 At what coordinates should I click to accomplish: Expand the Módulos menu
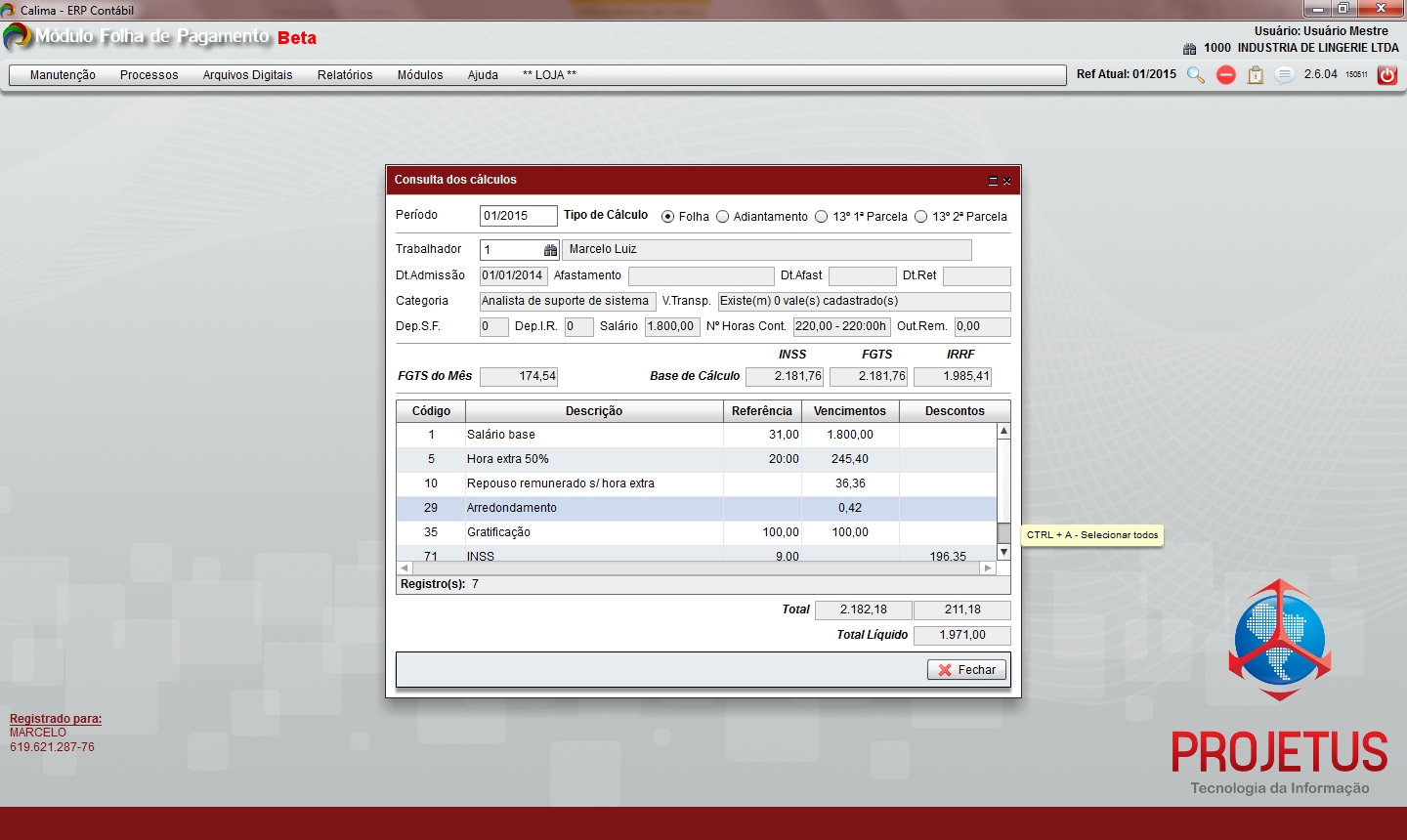click(x=420, y=75)
